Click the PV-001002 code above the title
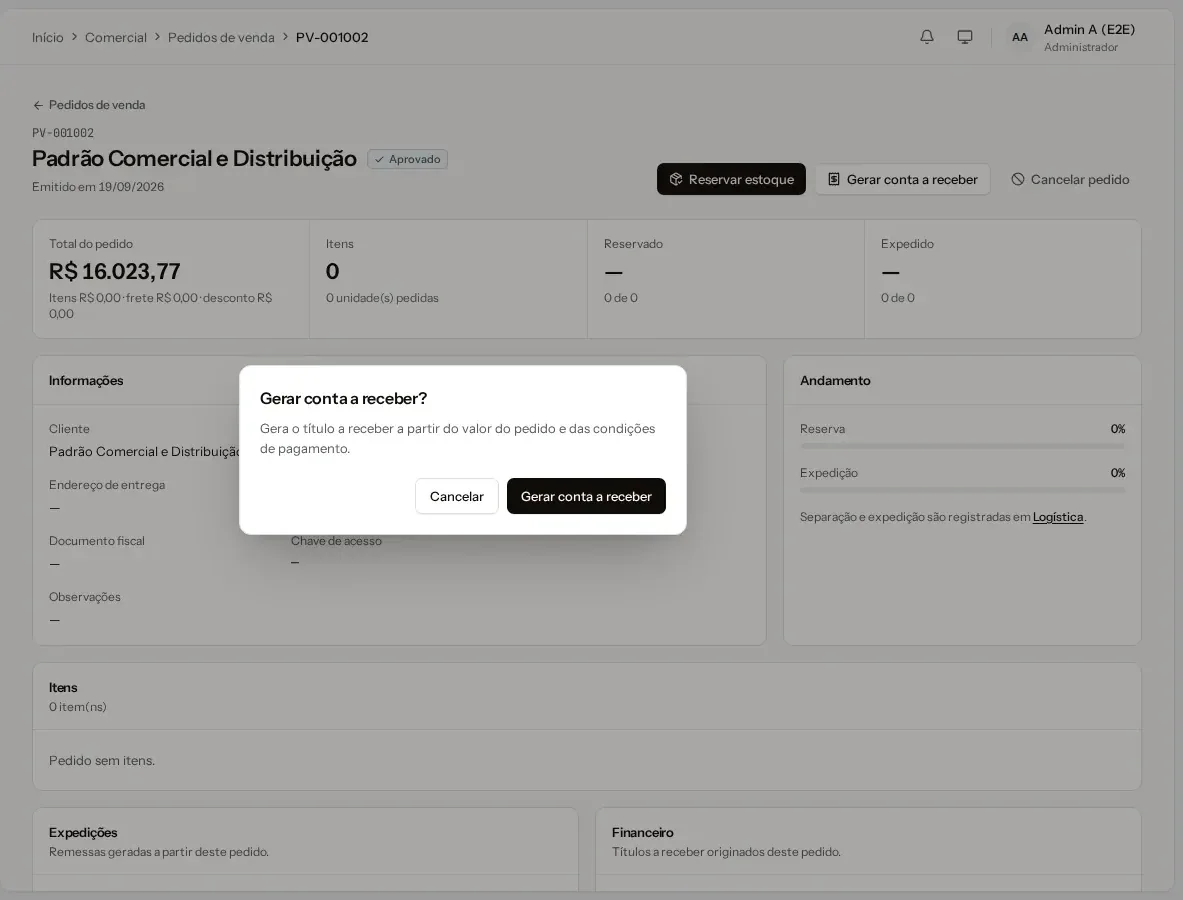Image resolution: width=1183 pixels, height=900 pixels. pos(63,133)
